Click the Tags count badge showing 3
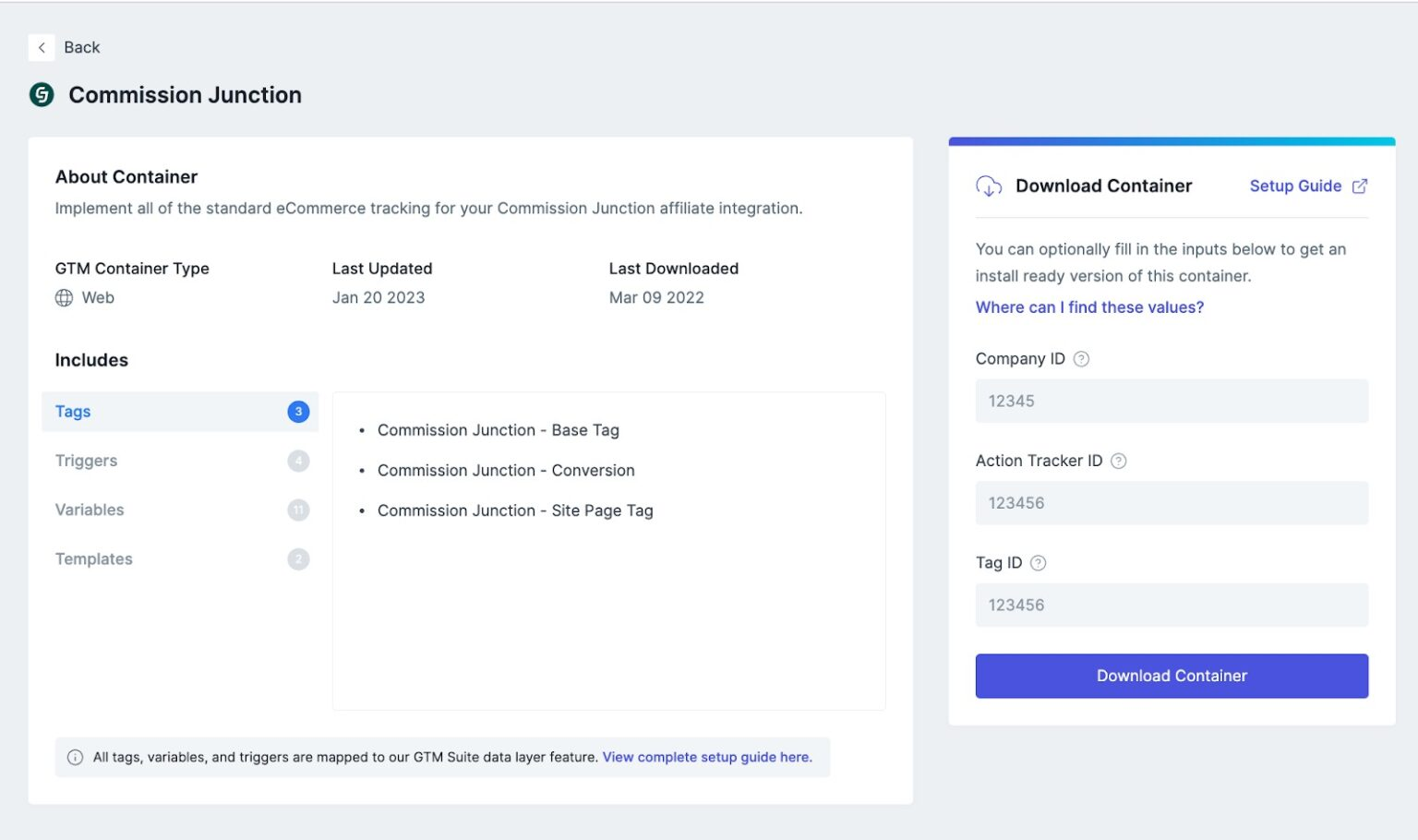The height and width of the screenshot is (840, 1418). [298, 412]
